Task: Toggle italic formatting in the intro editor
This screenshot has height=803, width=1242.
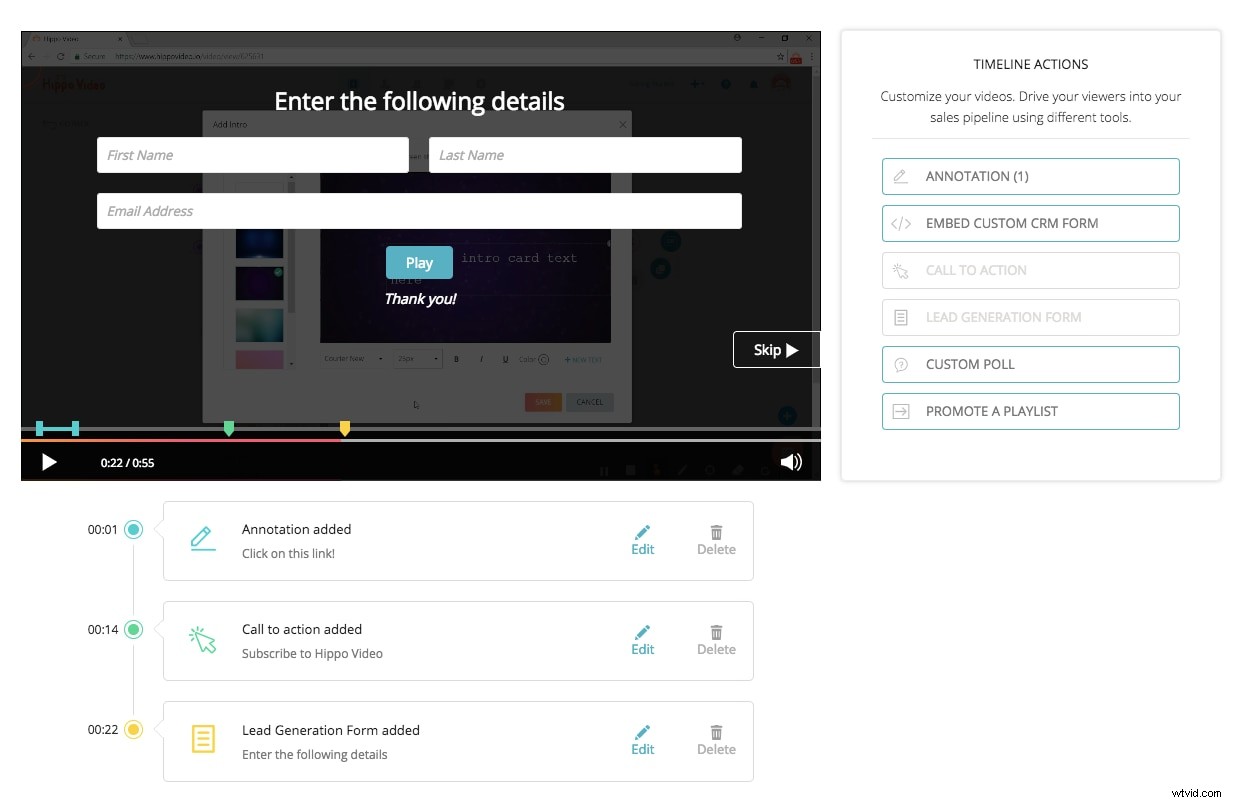Action: (x=481, y=359)
